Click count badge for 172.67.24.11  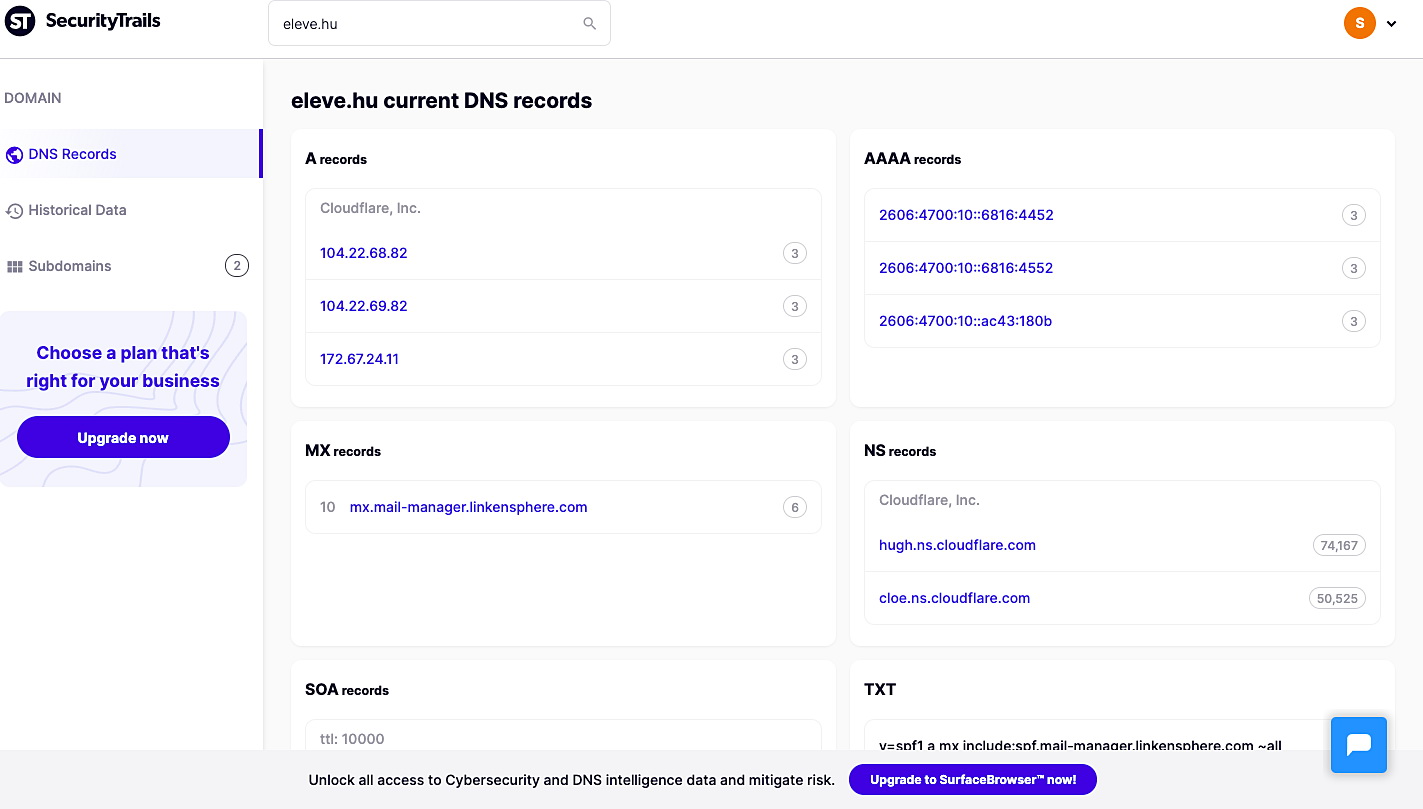click(795, 360)
